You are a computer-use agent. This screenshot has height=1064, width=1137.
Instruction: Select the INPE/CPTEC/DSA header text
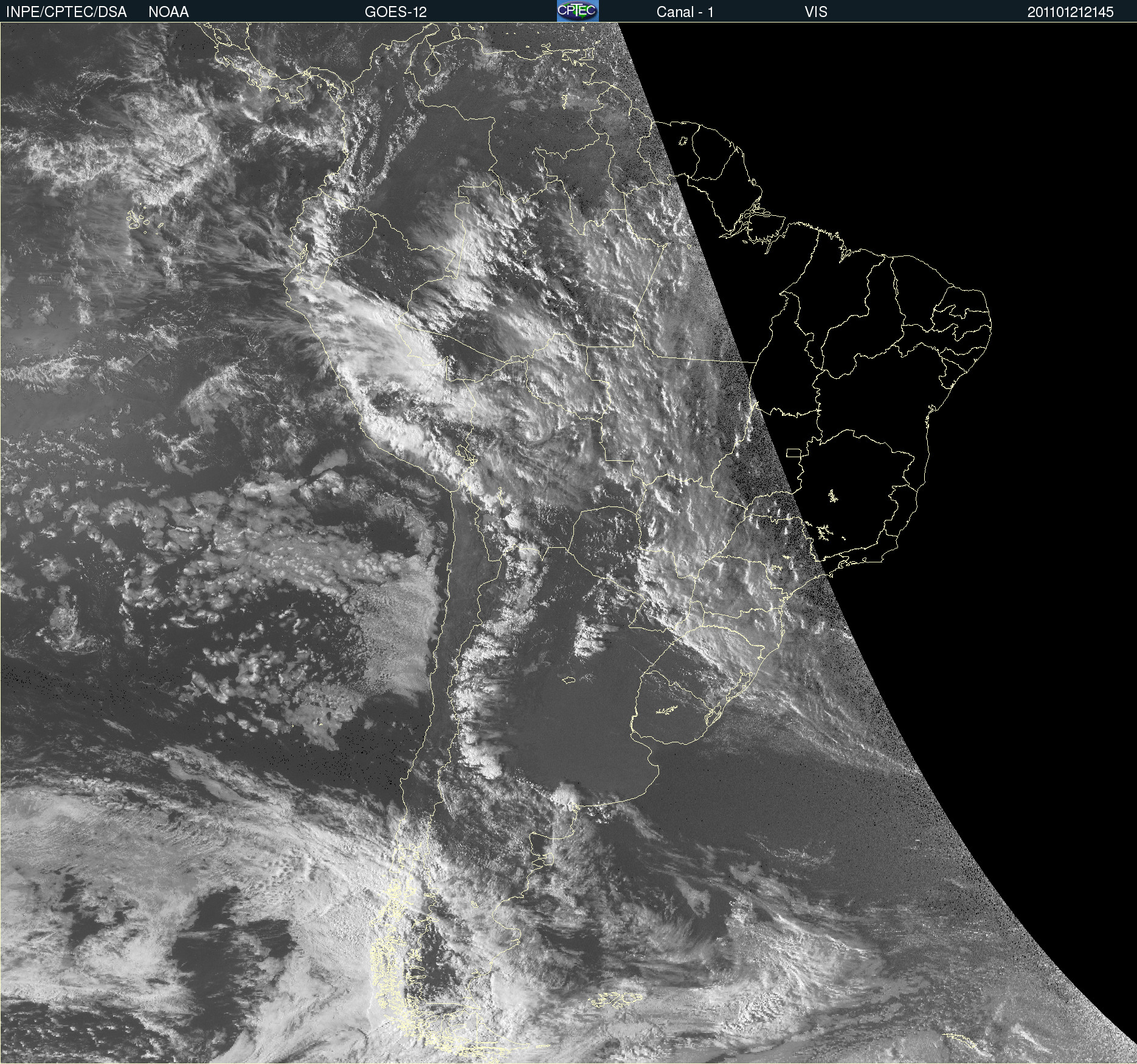66,12
